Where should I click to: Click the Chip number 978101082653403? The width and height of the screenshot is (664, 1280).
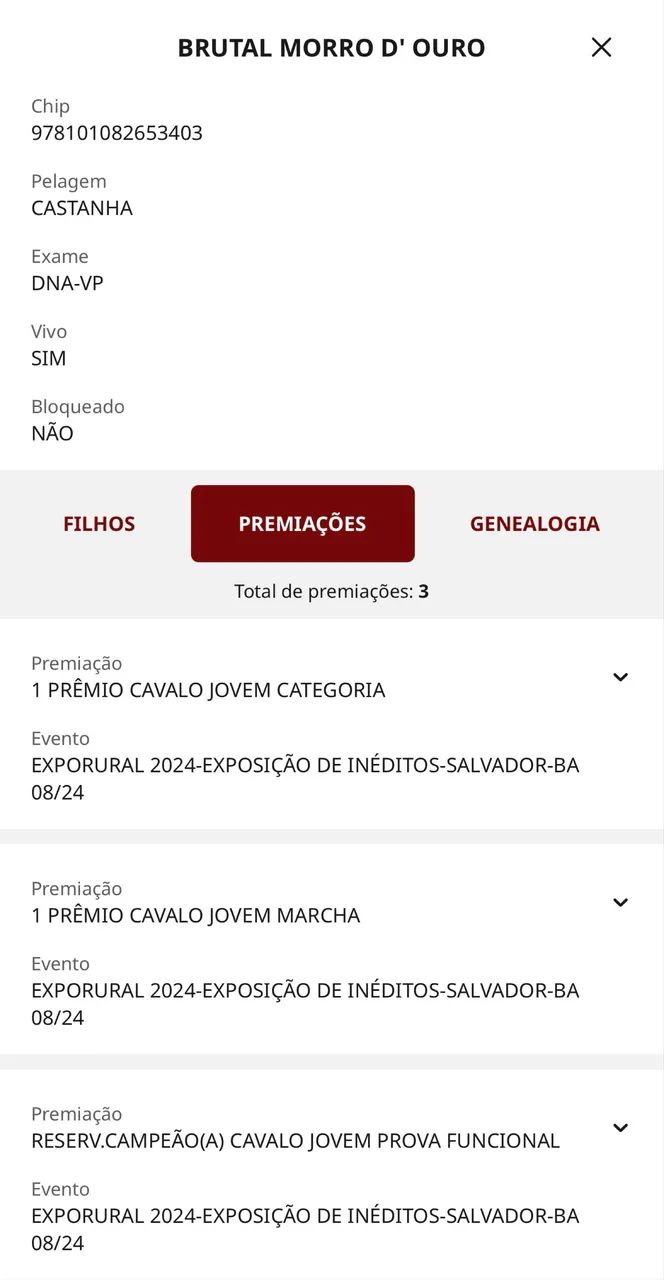(x=115, y=132)
